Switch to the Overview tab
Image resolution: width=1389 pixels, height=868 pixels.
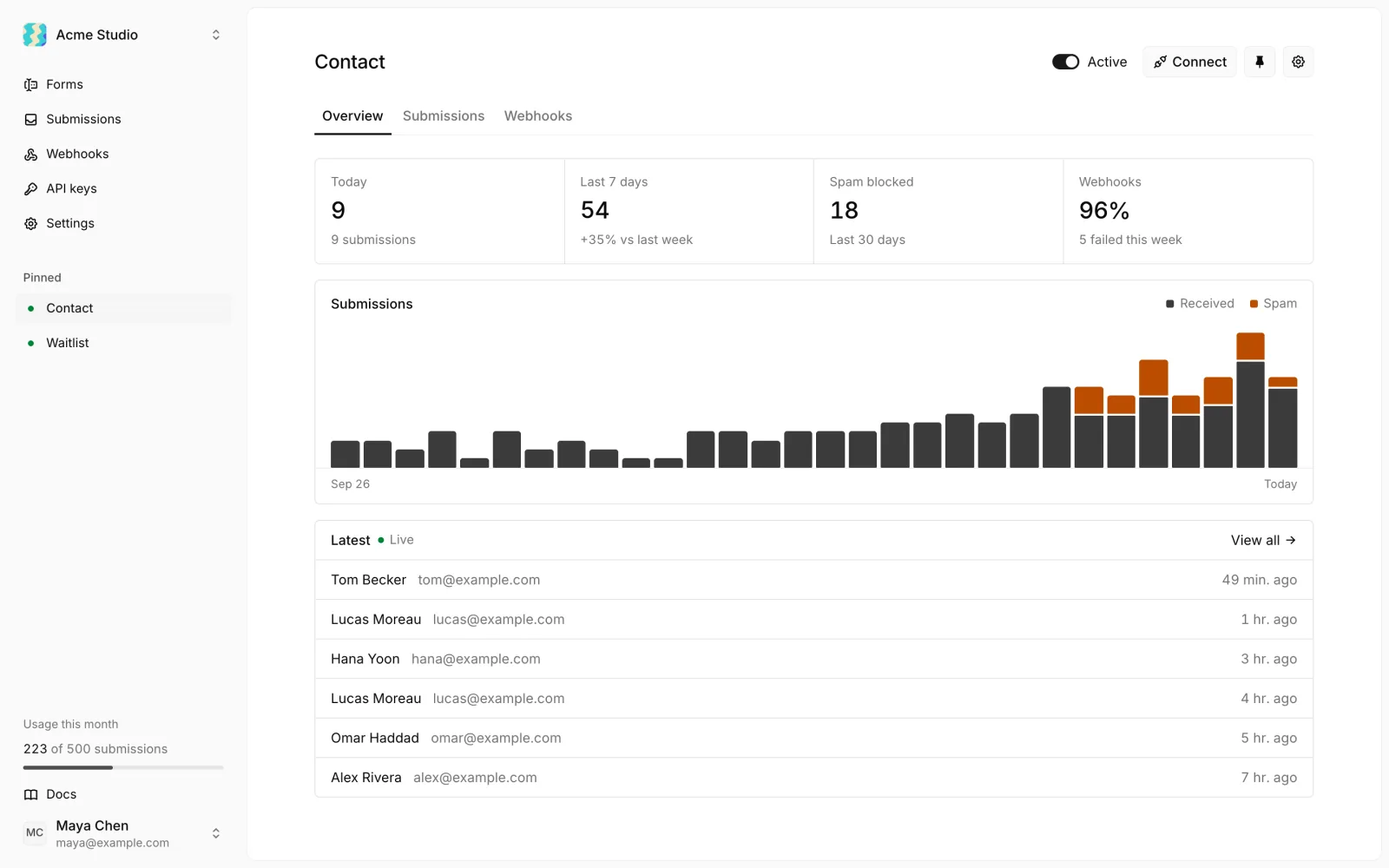[x=352, y=116]
